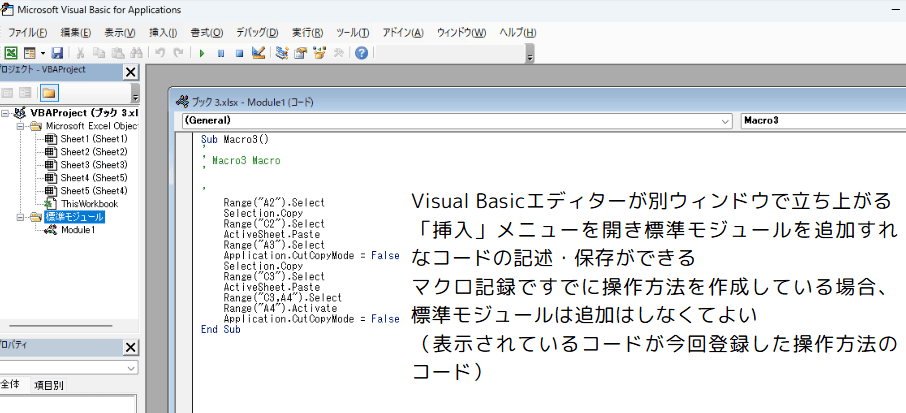Open the 編集 menu

[x=76, y=32]
